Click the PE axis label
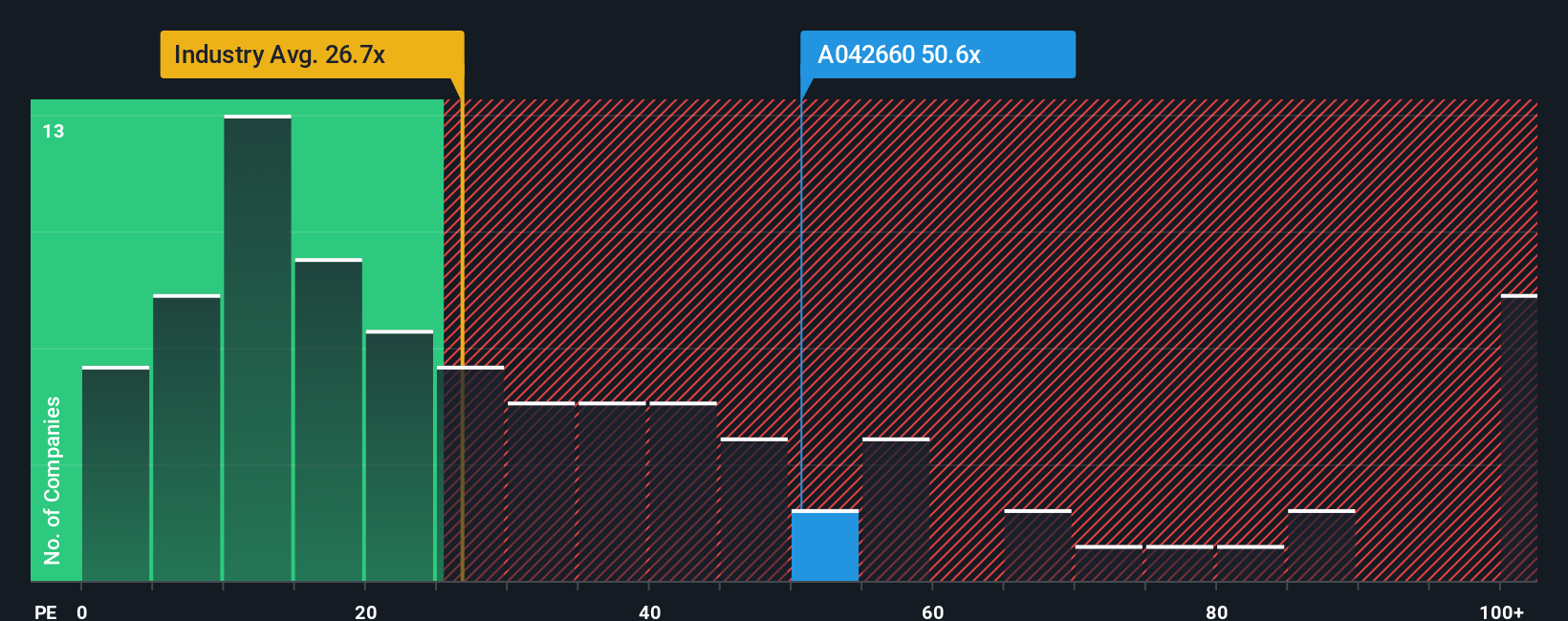The height and width of the screenshot is (621, 1568). [46, 611]
